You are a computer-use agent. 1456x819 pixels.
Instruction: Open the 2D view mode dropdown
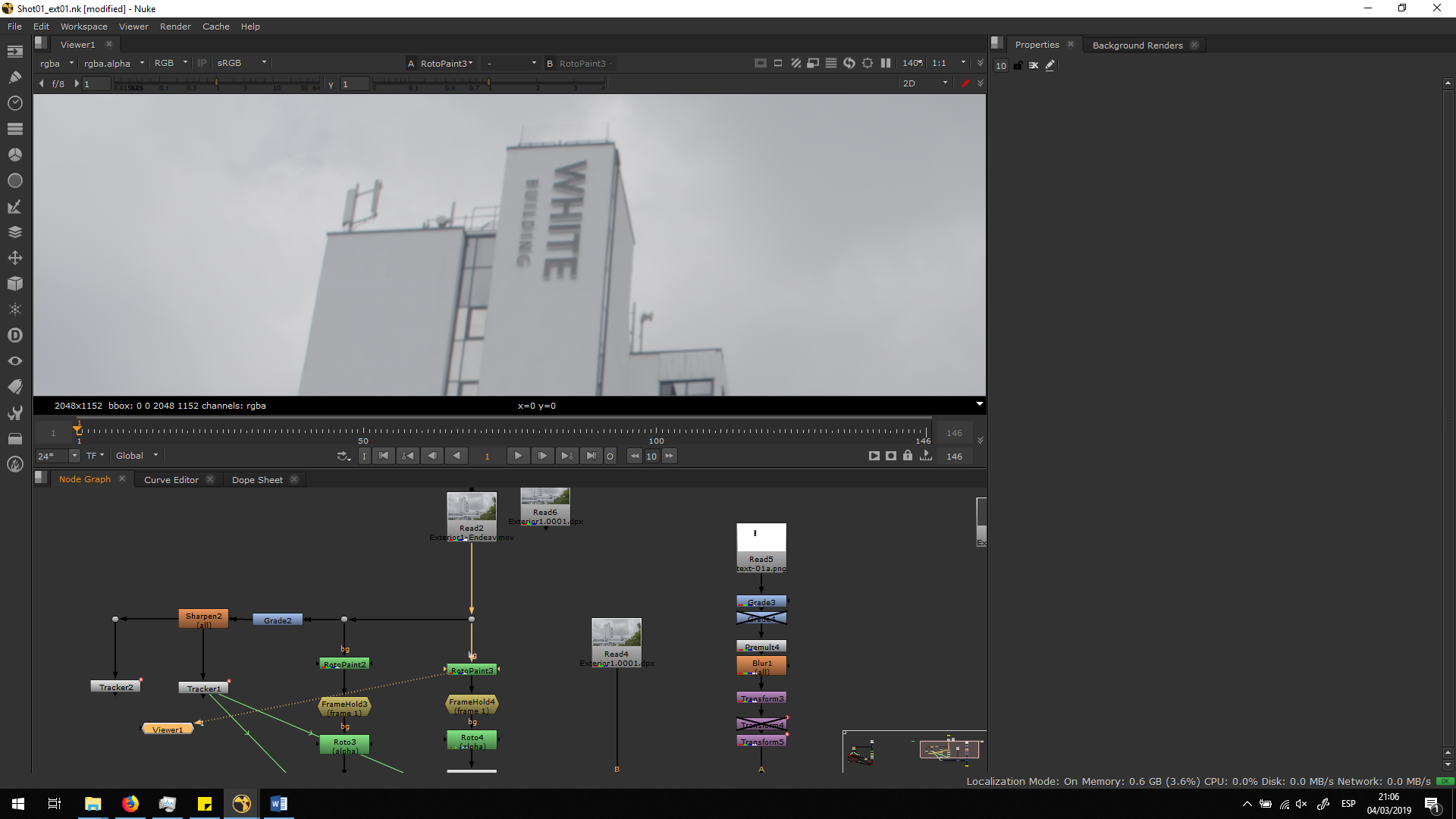(924, 83)
